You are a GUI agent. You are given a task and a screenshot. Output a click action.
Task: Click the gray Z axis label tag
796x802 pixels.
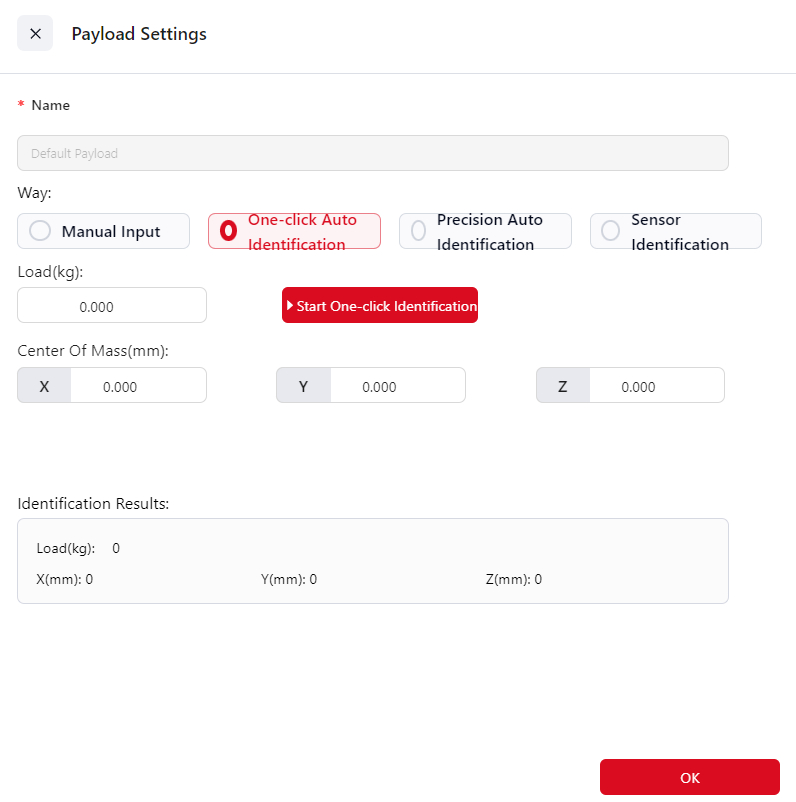click(x=562, y=386)
